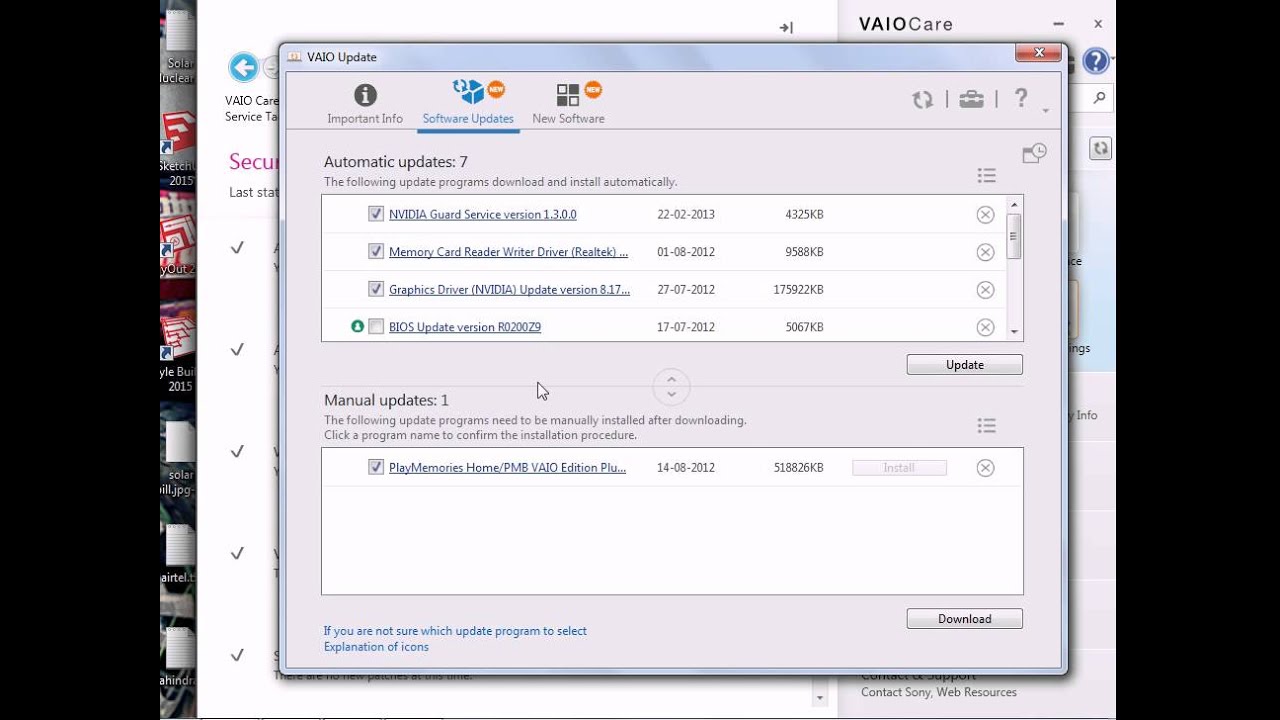This screenshot has height=720, width=1280.
Task: Click the New Software tab grid icon
Action: point(568,95)
